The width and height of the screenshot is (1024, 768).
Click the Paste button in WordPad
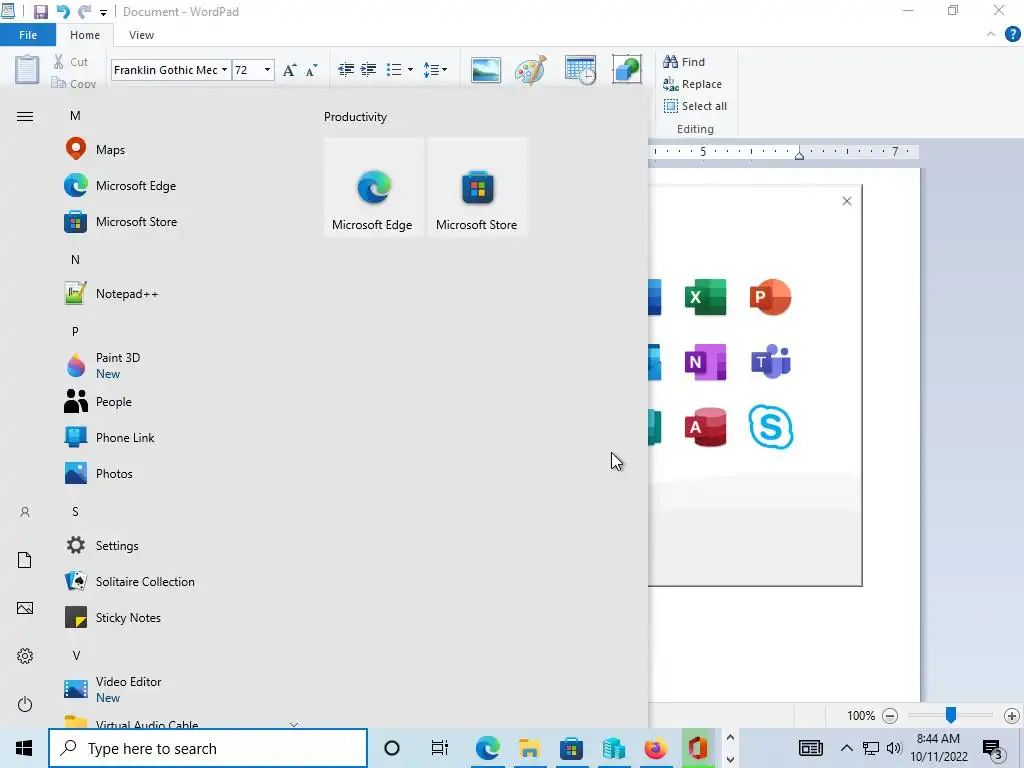pos(27,69)
